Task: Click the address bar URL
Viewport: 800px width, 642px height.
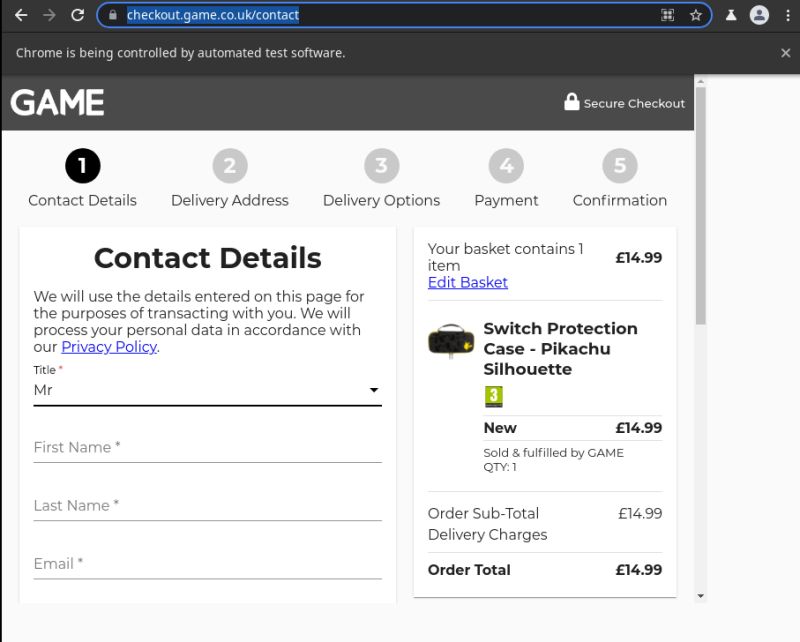Action: tap(213, 15)
